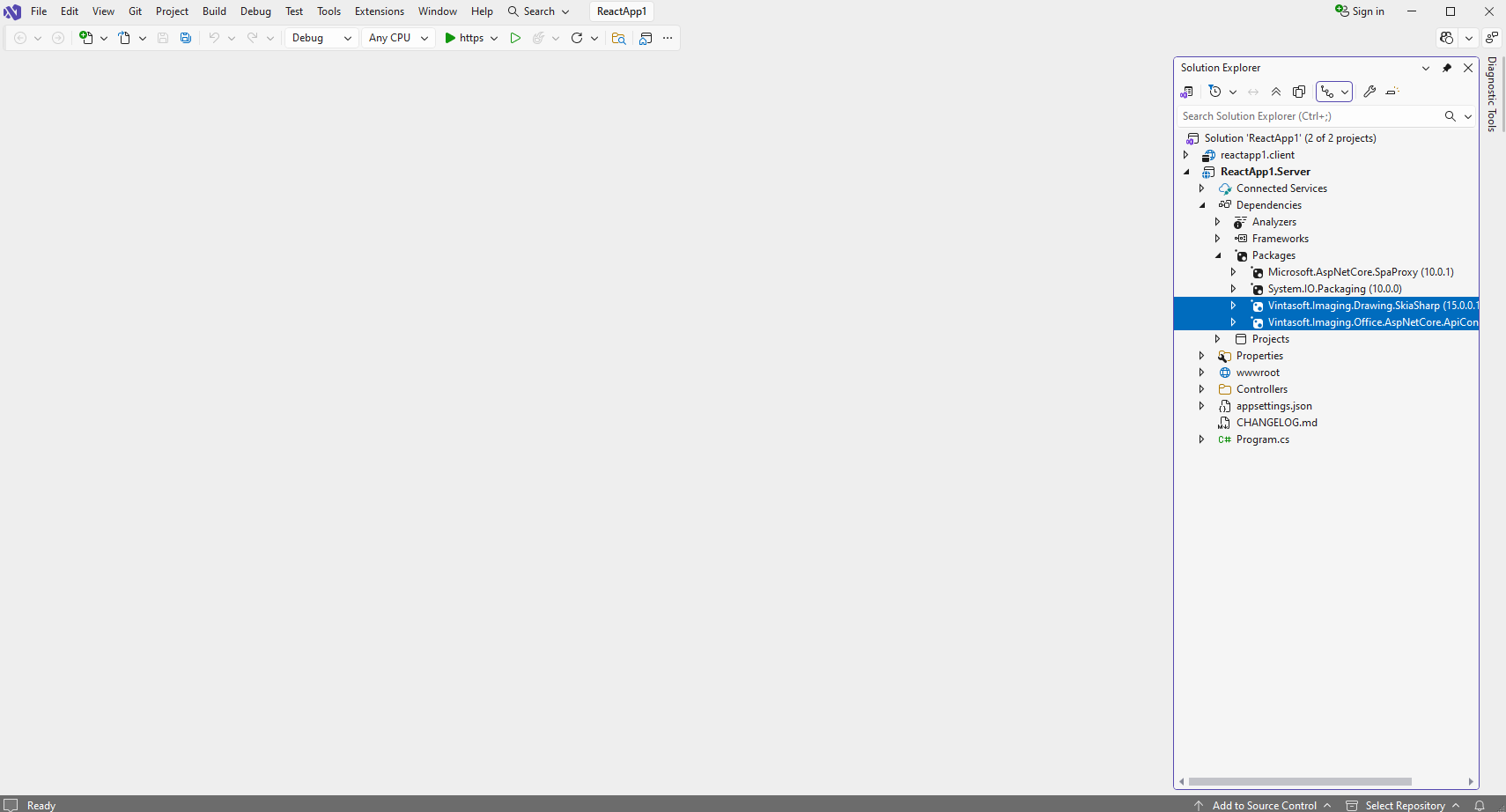Click Show All Files icon
Screen dimensions: 1506x812
[x=1299, y=92]
